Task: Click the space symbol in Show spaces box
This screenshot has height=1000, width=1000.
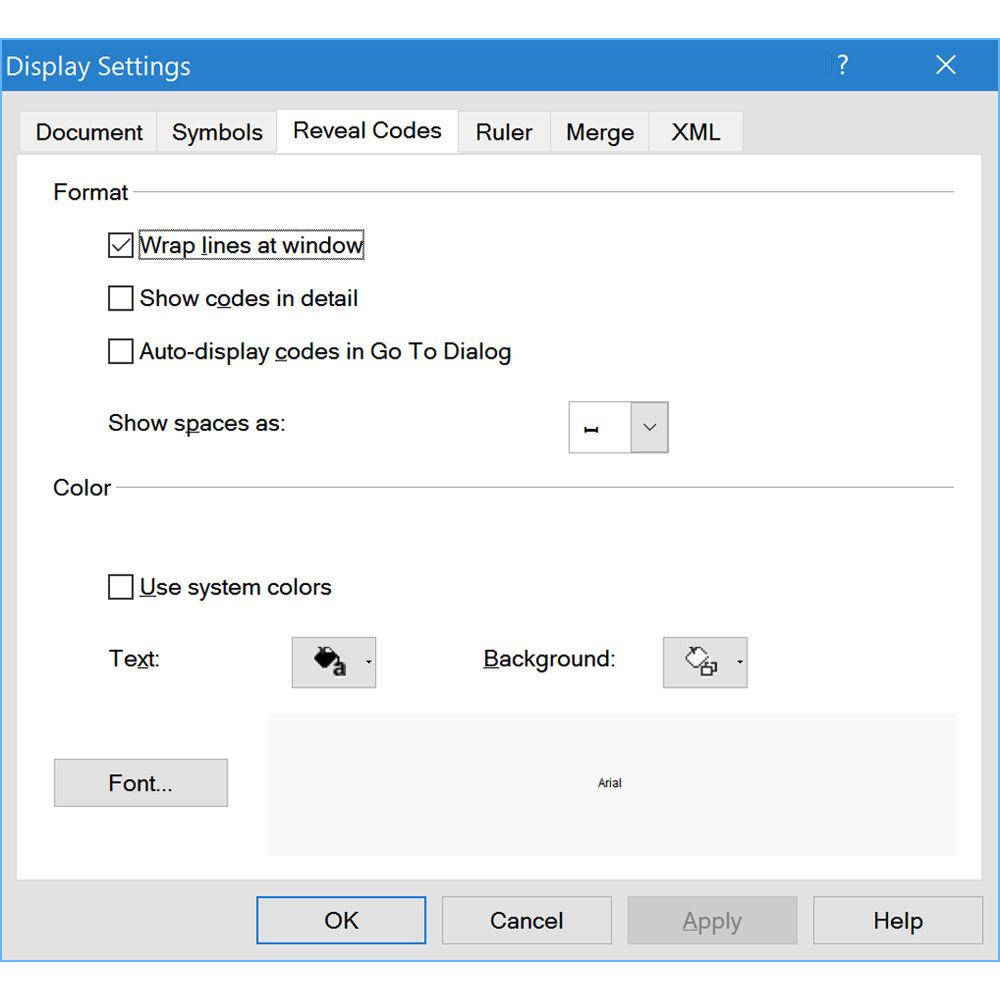Action: (x=592, y=428)
